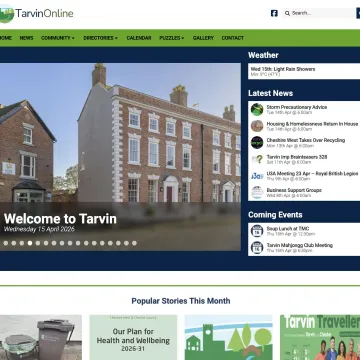
Task: Expand the Puzzles dropdown menu
Action: click(172, 38)
